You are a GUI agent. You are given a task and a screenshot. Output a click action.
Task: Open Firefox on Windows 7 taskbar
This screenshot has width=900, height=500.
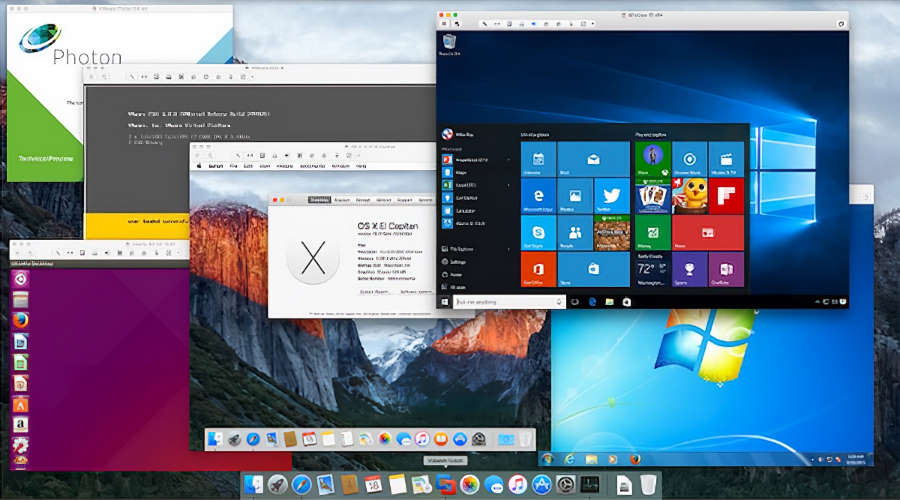pyautogui.click(x=635, y=459)
